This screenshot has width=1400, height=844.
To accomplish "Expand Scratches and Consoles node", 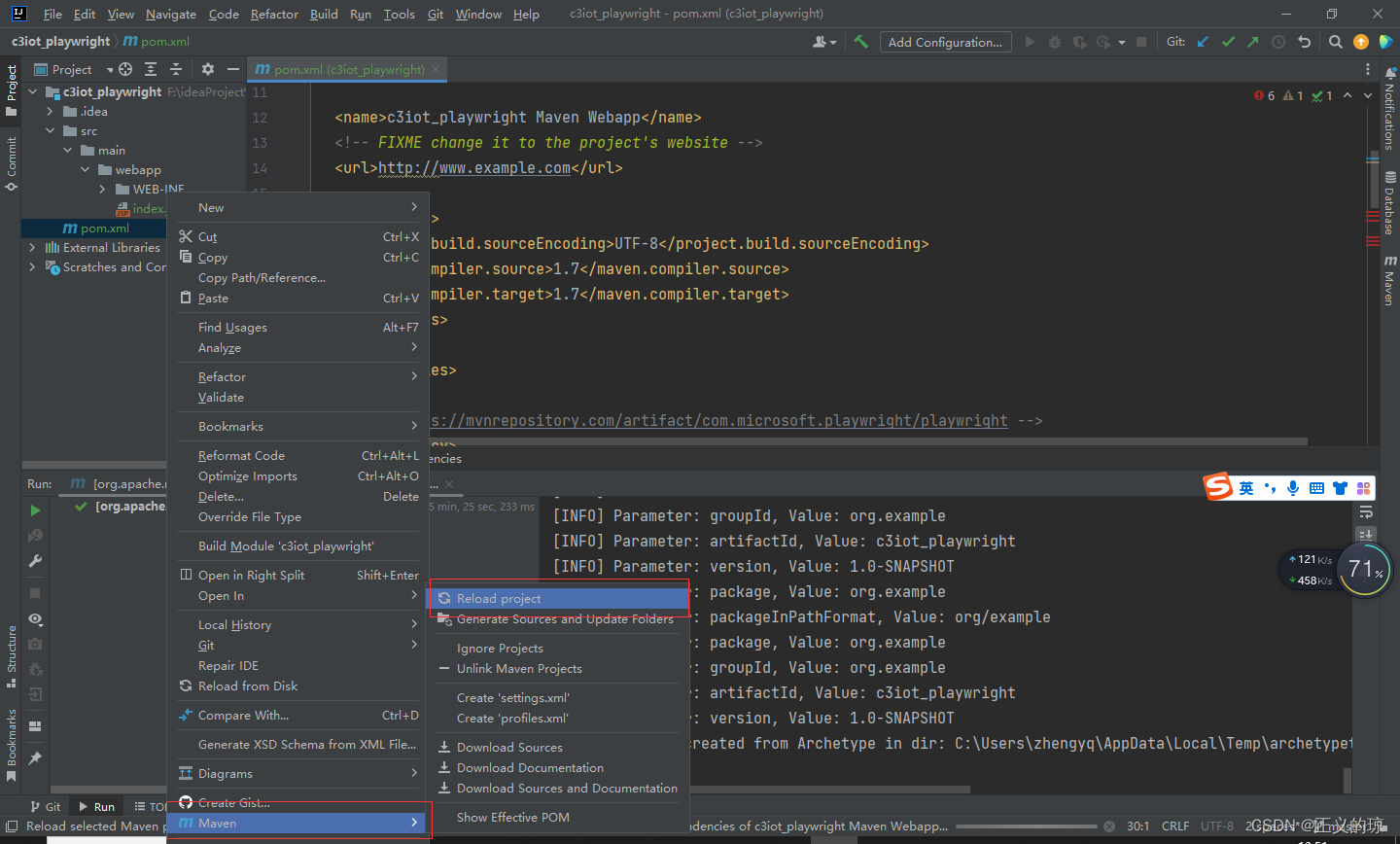I will (33, 267).
